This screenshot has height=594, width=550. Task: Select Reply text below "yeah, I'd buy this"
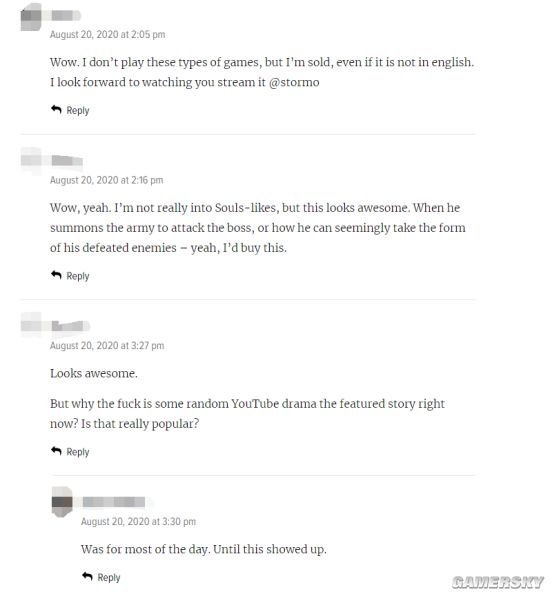(78, 276)
